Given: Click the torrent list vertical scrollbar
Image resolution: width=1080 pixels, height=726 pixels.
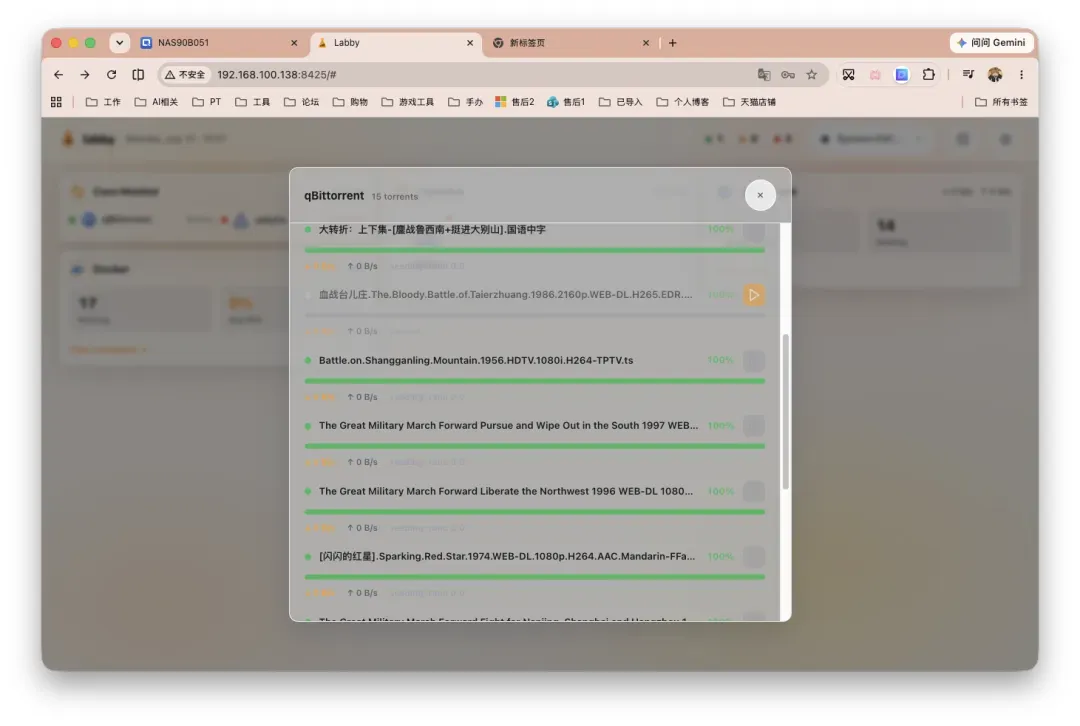Looking at the screenshot, I should coord(785,412).
